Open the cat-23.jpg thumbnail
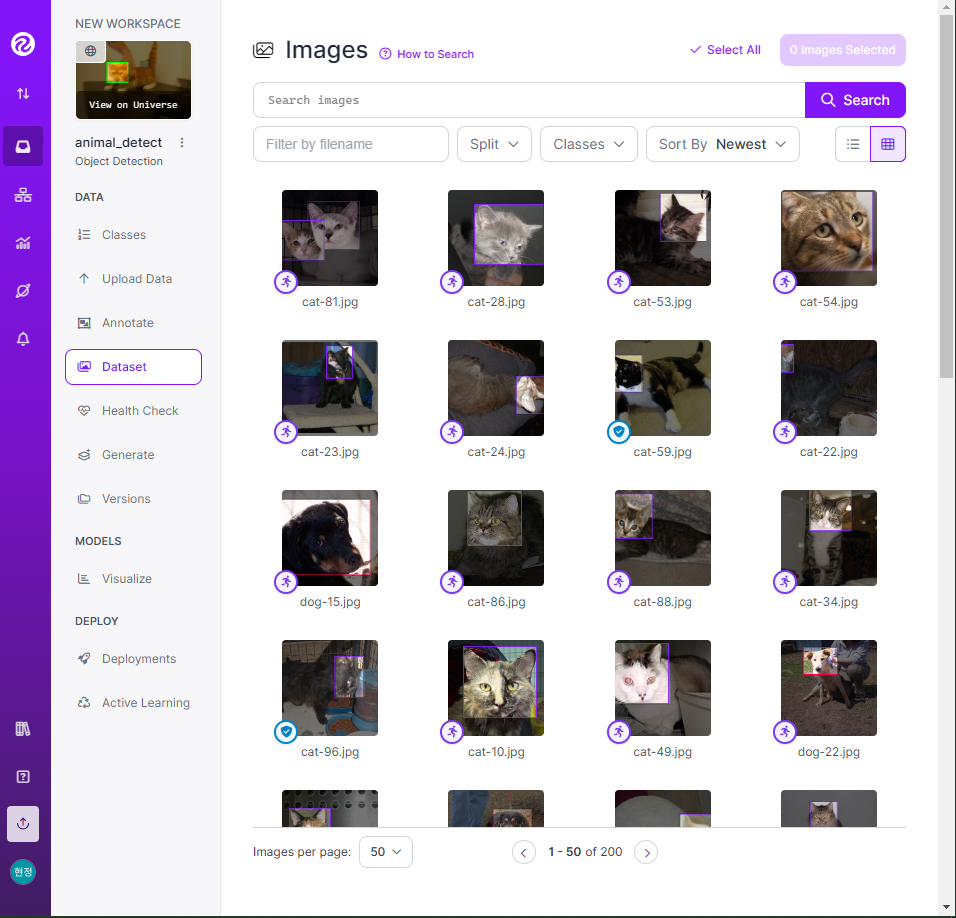Viewport: 956px width, 918px height. [330, 388]
